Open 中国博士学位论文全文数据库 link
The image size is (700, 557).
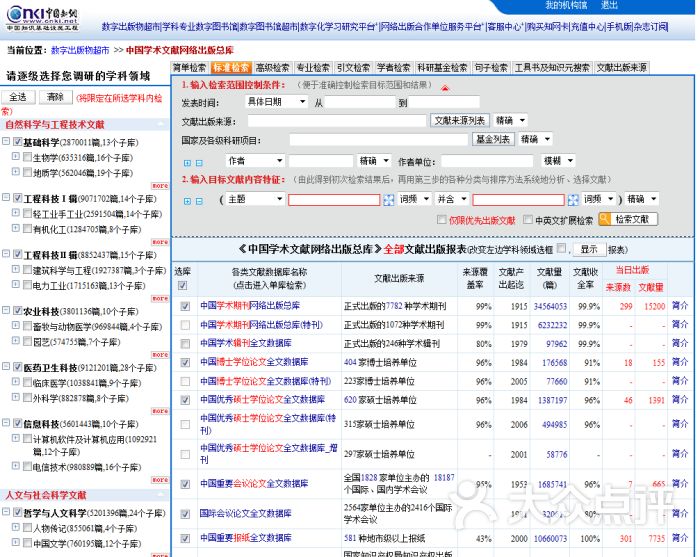[x=254, y=362]
